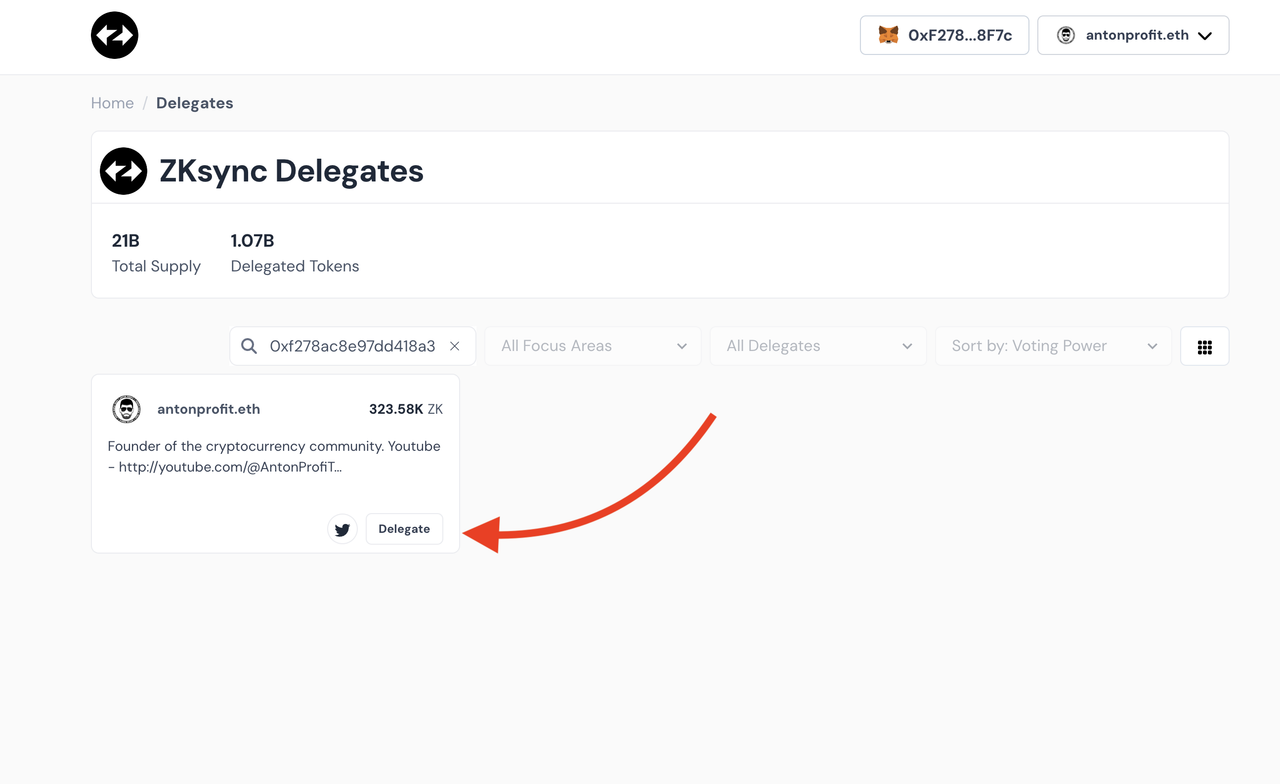The width and height of the screenshot is (1280, 784).
Task: Click the 0xF278...8F7c wallet address button
Action: 944,35
